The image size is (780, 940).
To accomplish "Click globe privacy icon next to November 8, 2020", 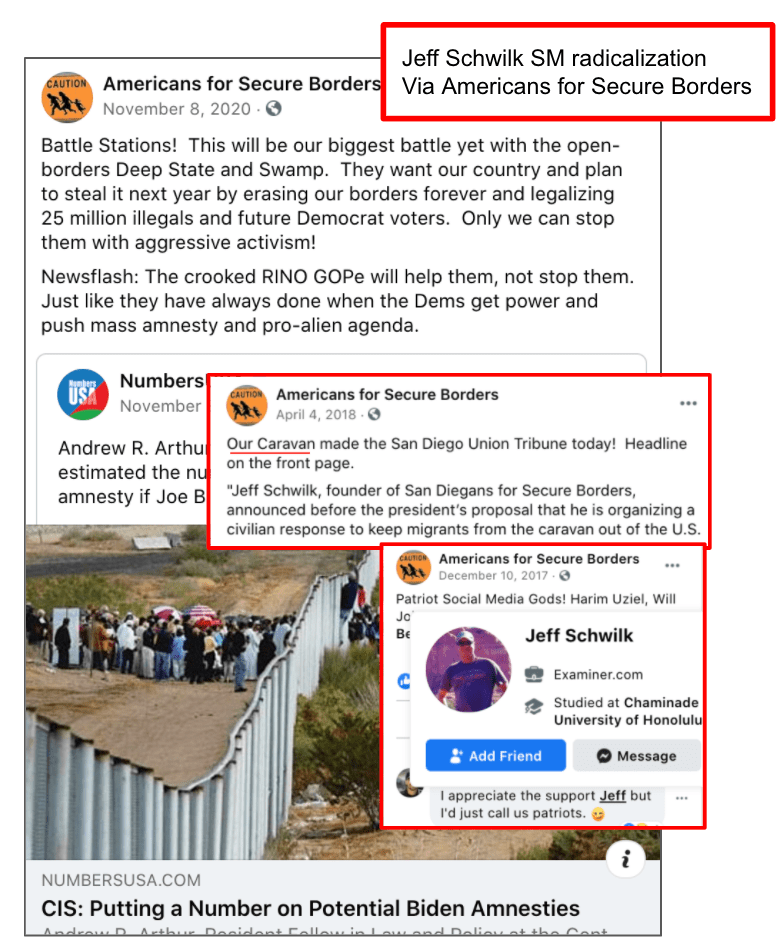I will point(273,109).
